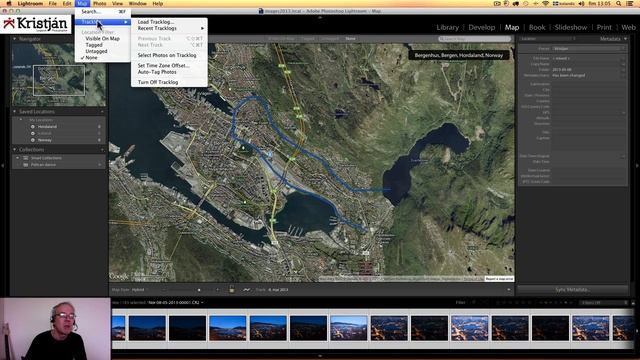The height and width of the screenshot is (360, 640).
Task: Click the lock markers icon in toolbar
Action: [231, 289]
